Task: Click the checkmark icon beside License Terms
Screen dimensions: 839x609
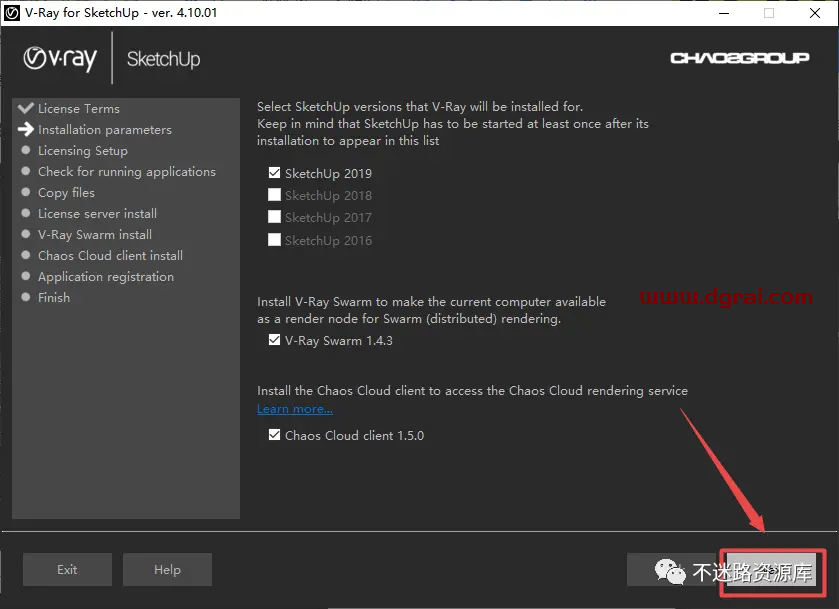Action: [26, 108]
